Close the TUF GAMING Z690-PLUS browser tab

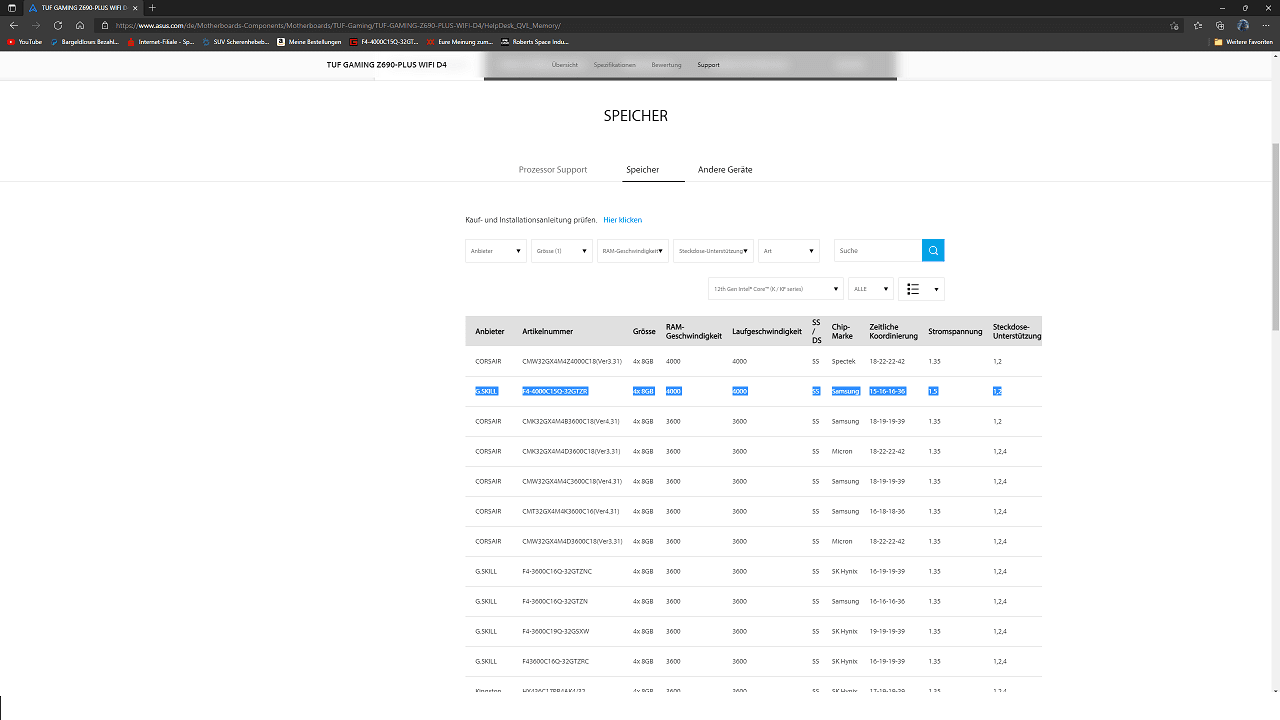(135, 8)
